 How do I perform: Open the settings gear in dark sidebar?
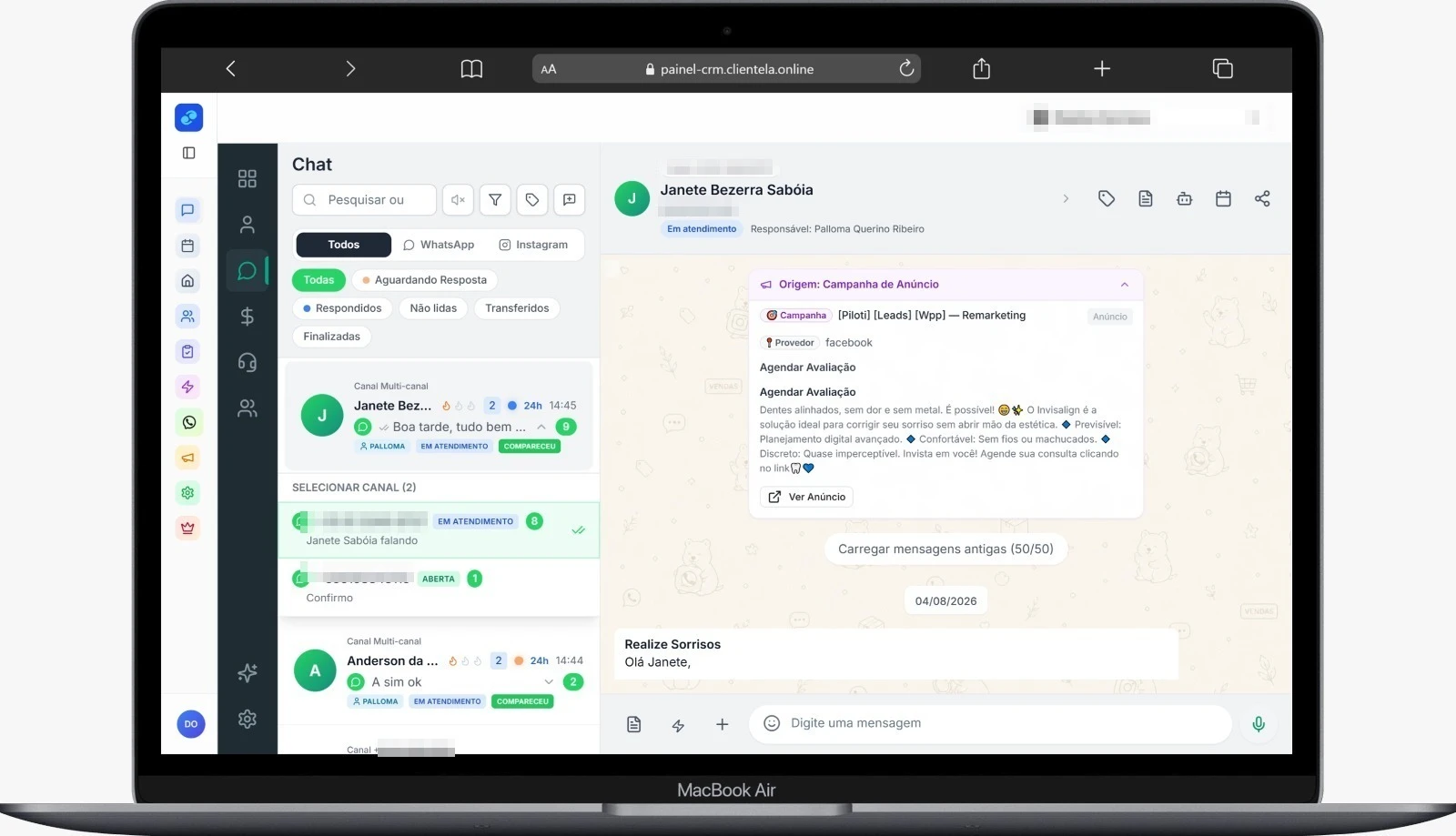[247, 720]
